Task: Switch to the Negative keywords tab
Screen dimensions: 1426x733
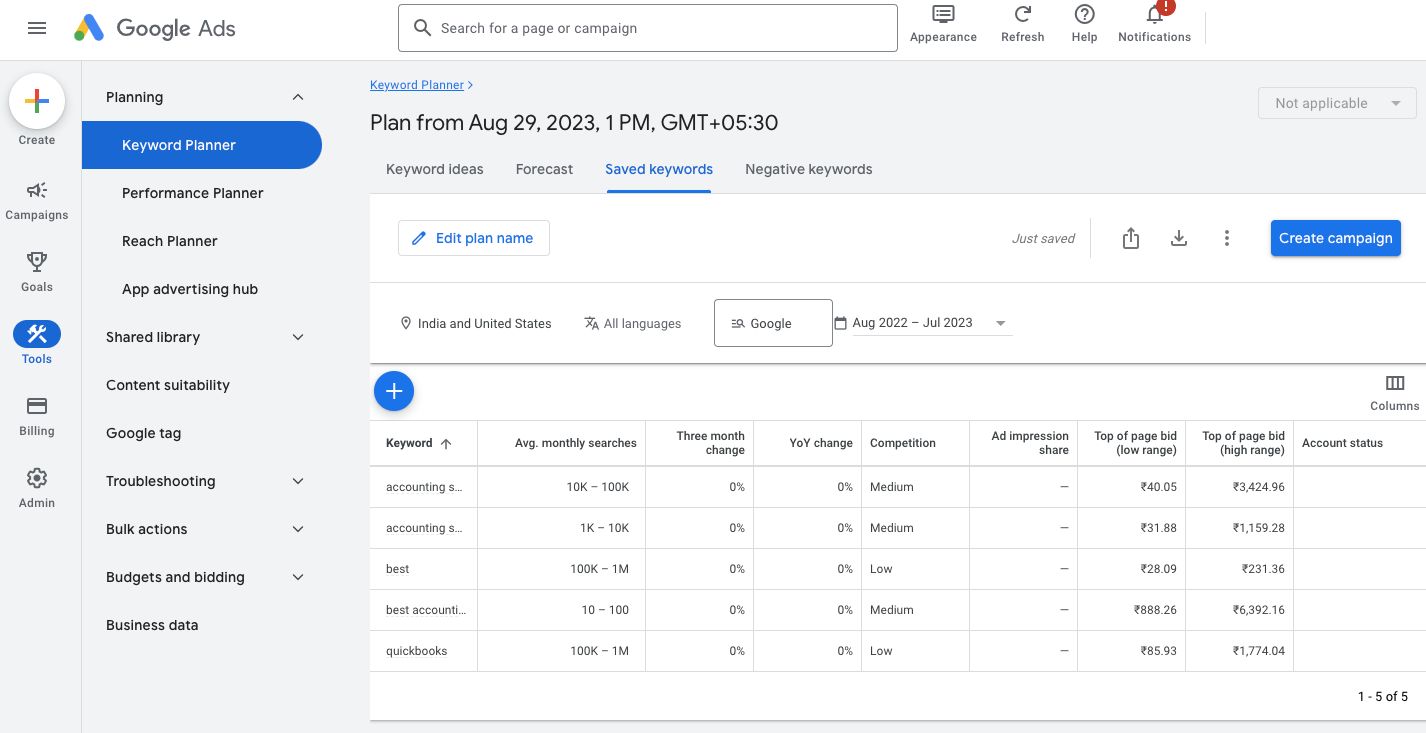Action: pos(808,169)
